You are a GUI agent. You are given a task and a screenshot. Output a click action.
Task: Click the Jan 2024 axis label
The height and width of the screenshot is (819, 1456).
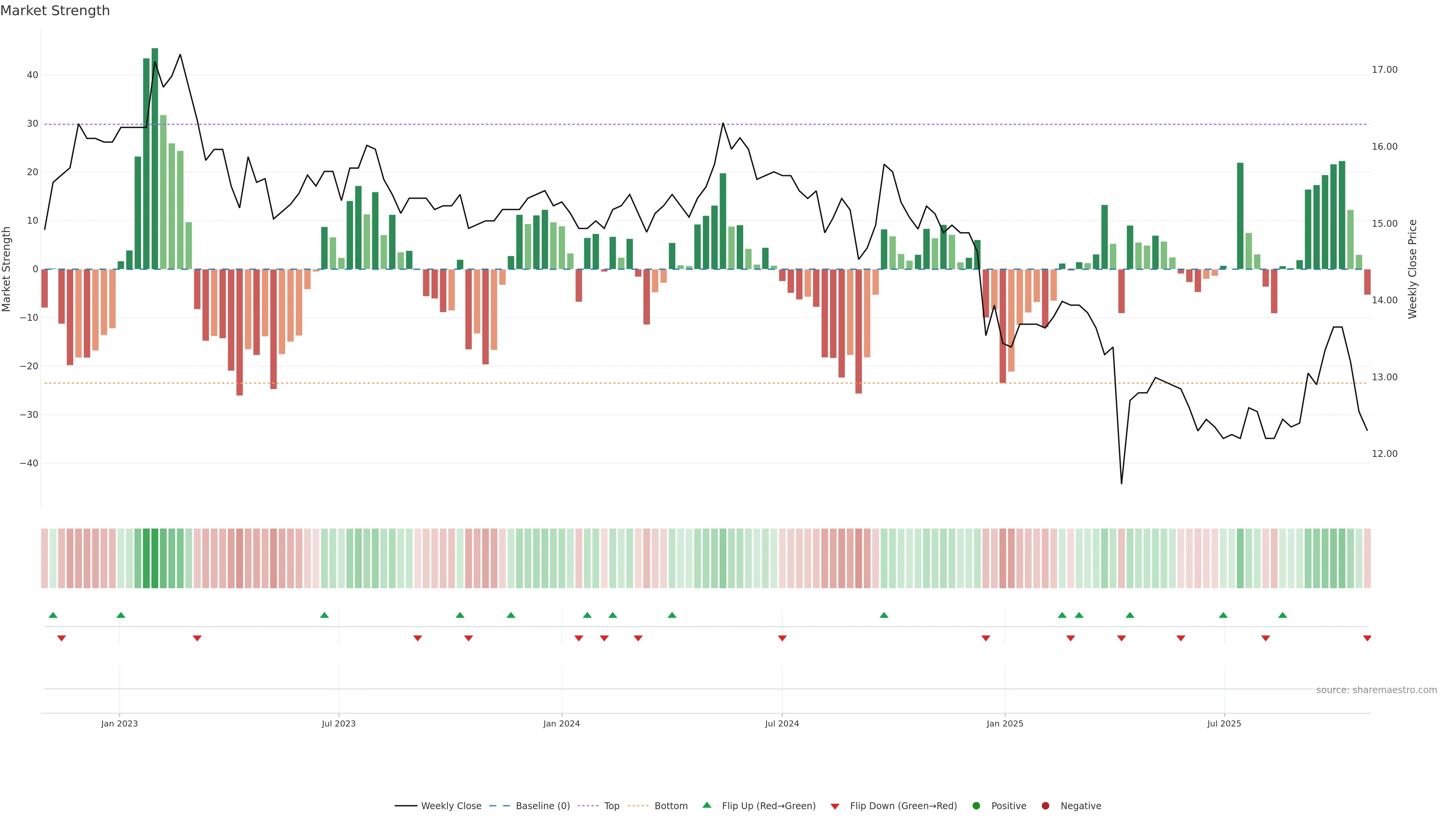(x=561, y=723)
